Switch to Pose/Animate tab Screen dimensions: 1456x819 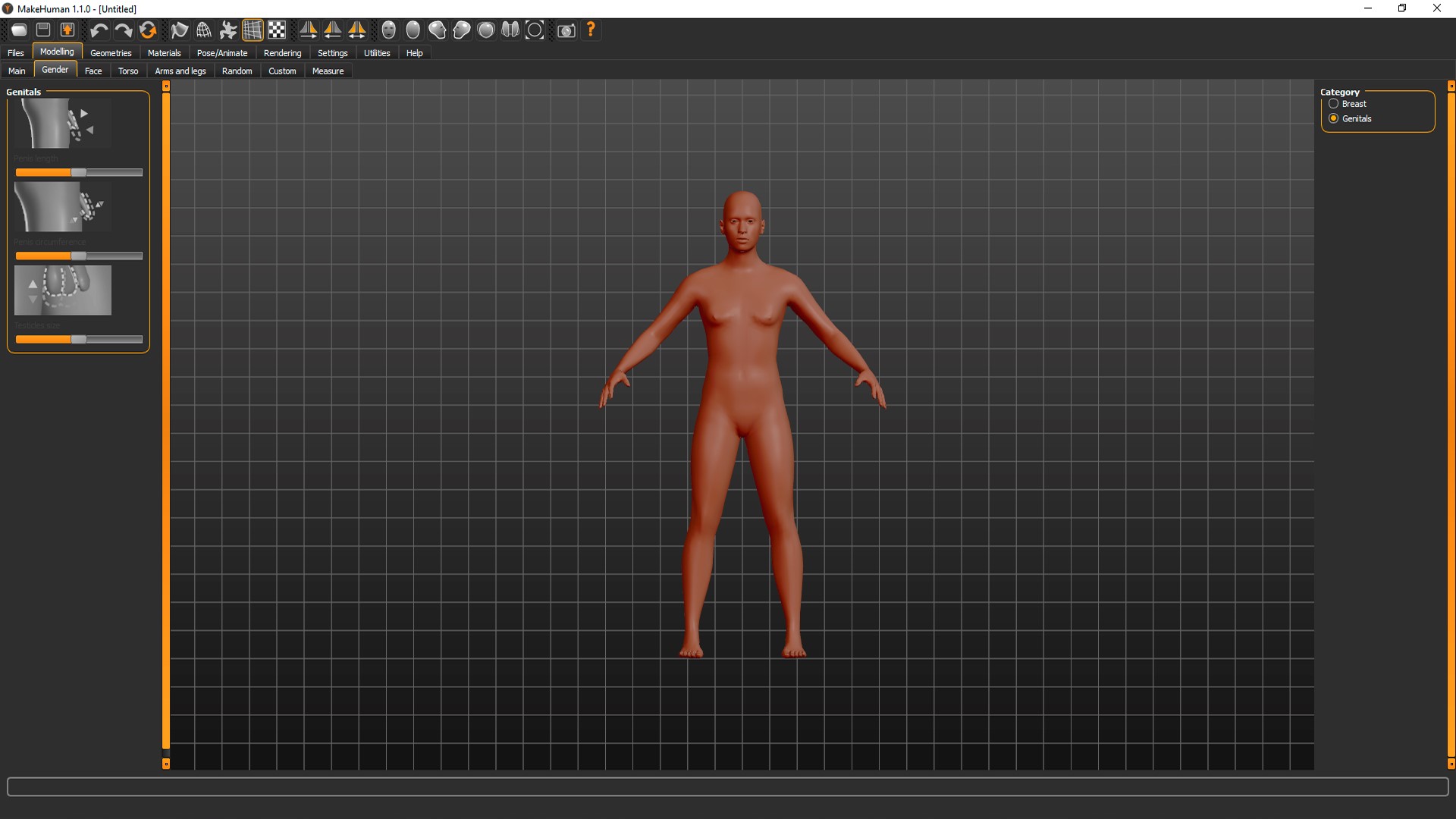[x=222, y=53]
